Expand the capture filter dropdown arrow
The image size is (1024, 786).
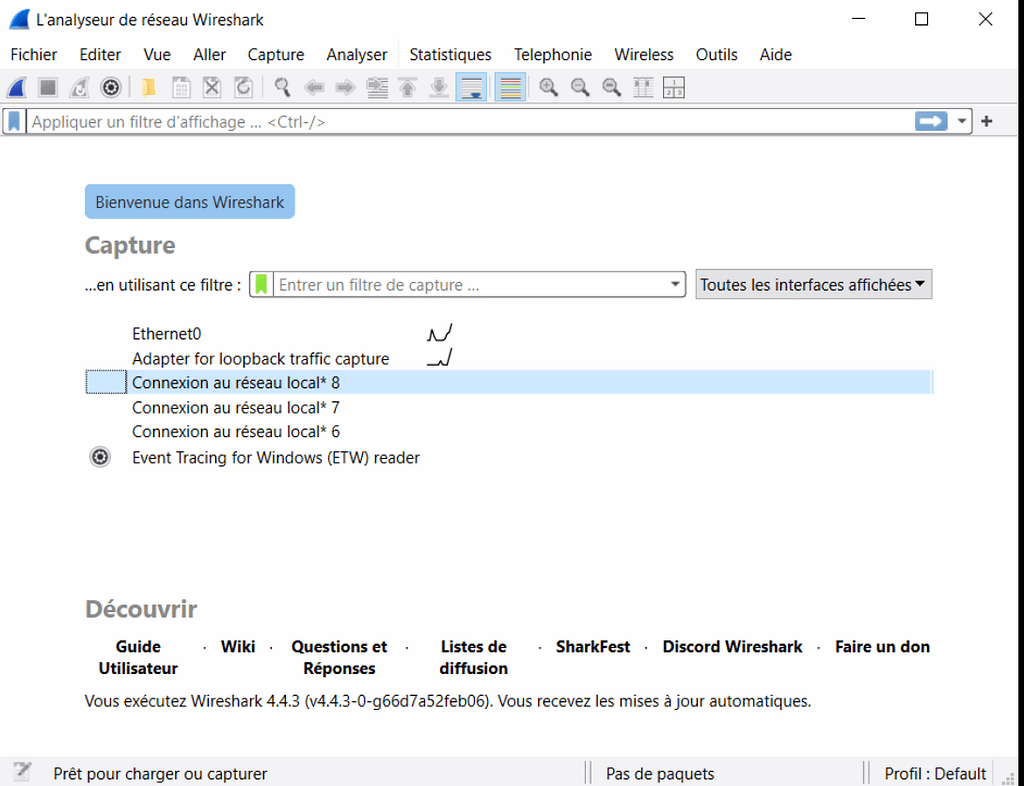click(675, 285)
